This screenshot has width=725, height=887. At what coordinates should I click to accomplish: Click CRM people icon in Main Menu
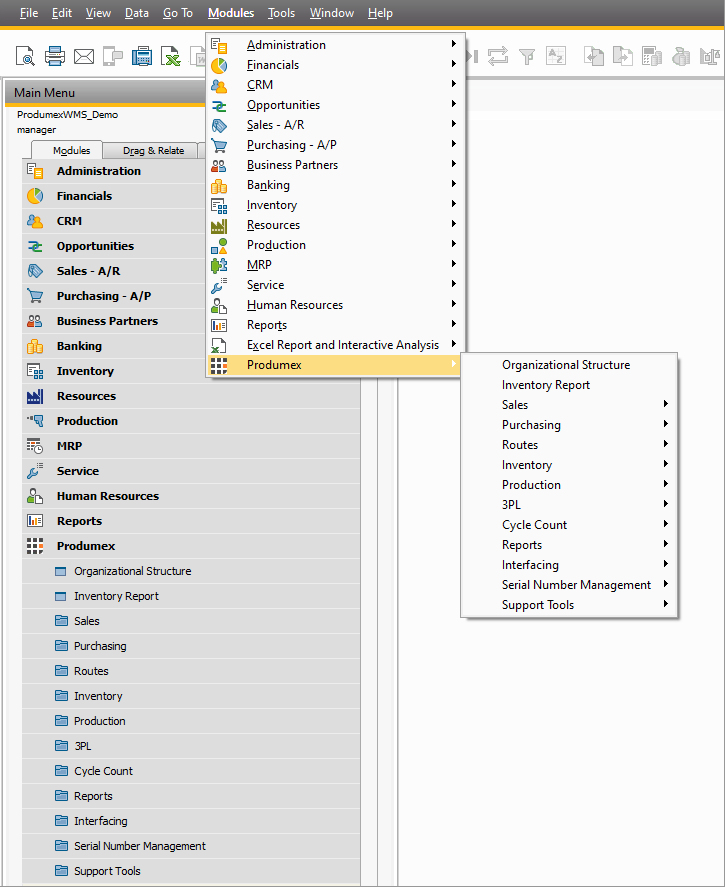click(35, 221)
